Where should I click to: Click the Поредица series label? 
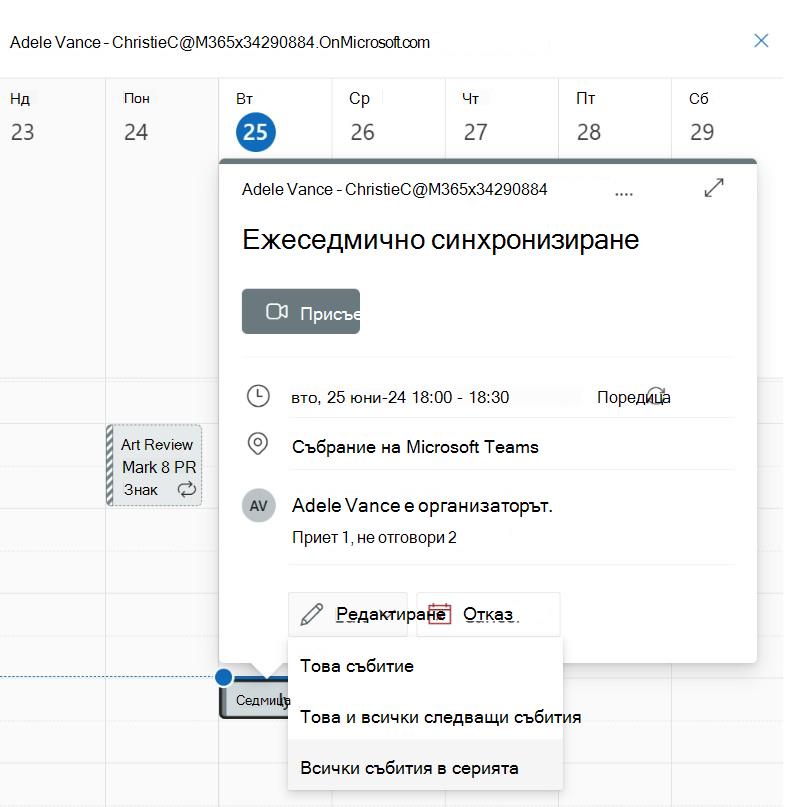[633, 397]
